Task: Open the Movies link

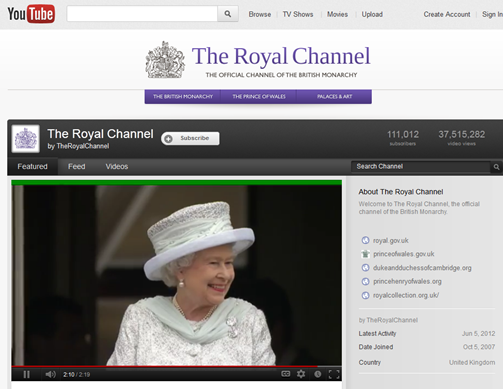Action: pos(337,14)
